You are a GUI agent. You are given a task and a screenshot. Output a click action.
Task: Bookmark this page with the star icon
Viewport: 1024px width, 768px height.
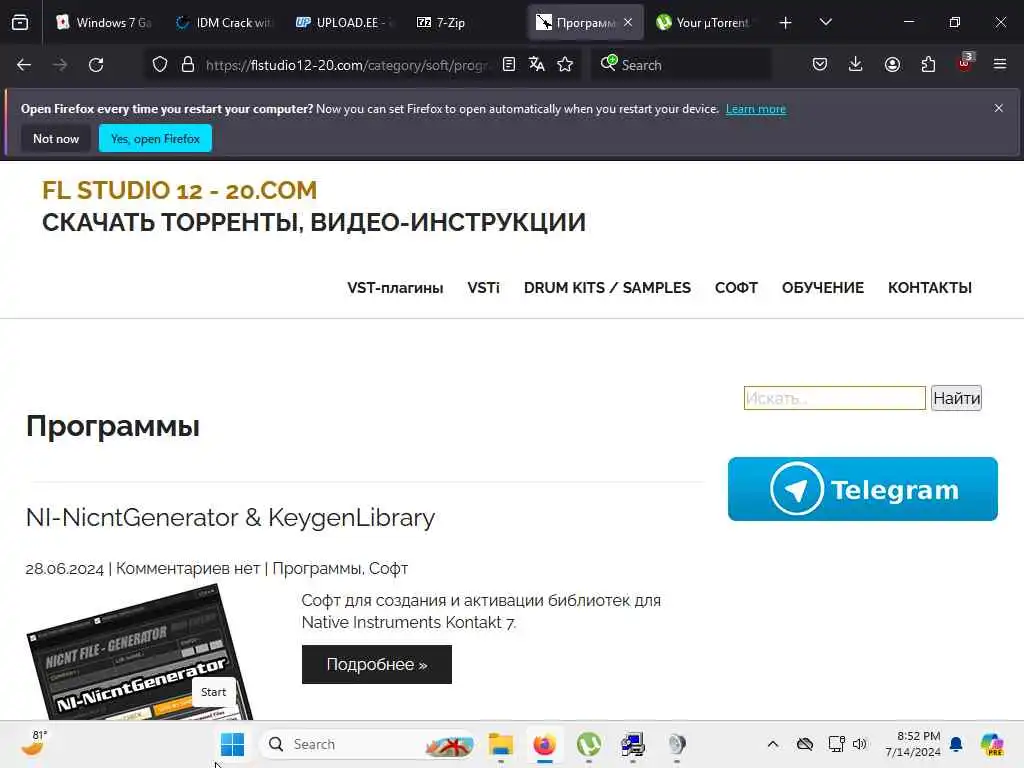[565, 65]
